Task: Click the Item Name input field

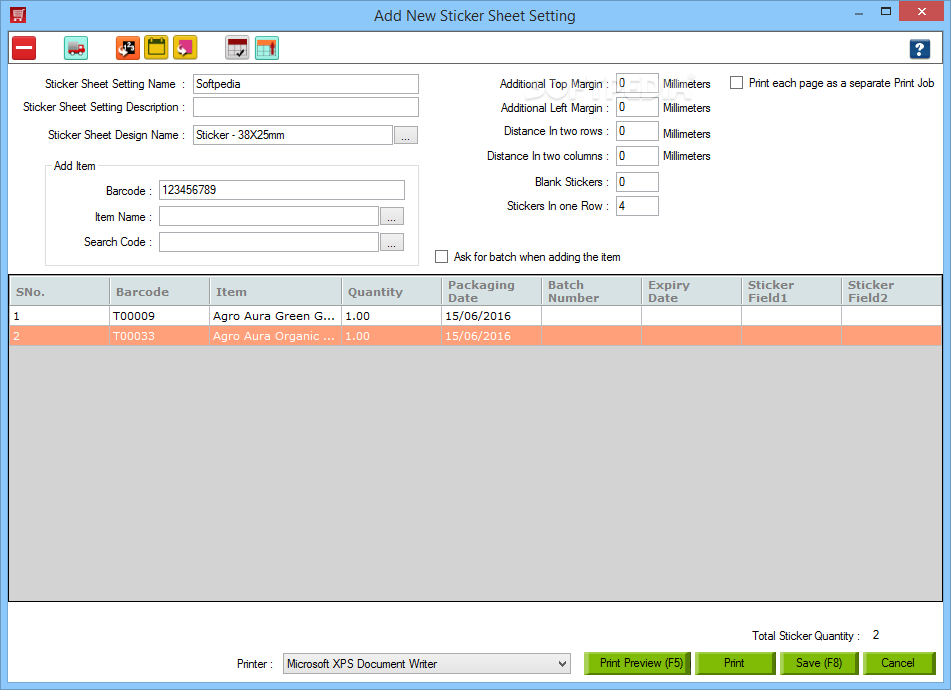Action: pos(269,216)
